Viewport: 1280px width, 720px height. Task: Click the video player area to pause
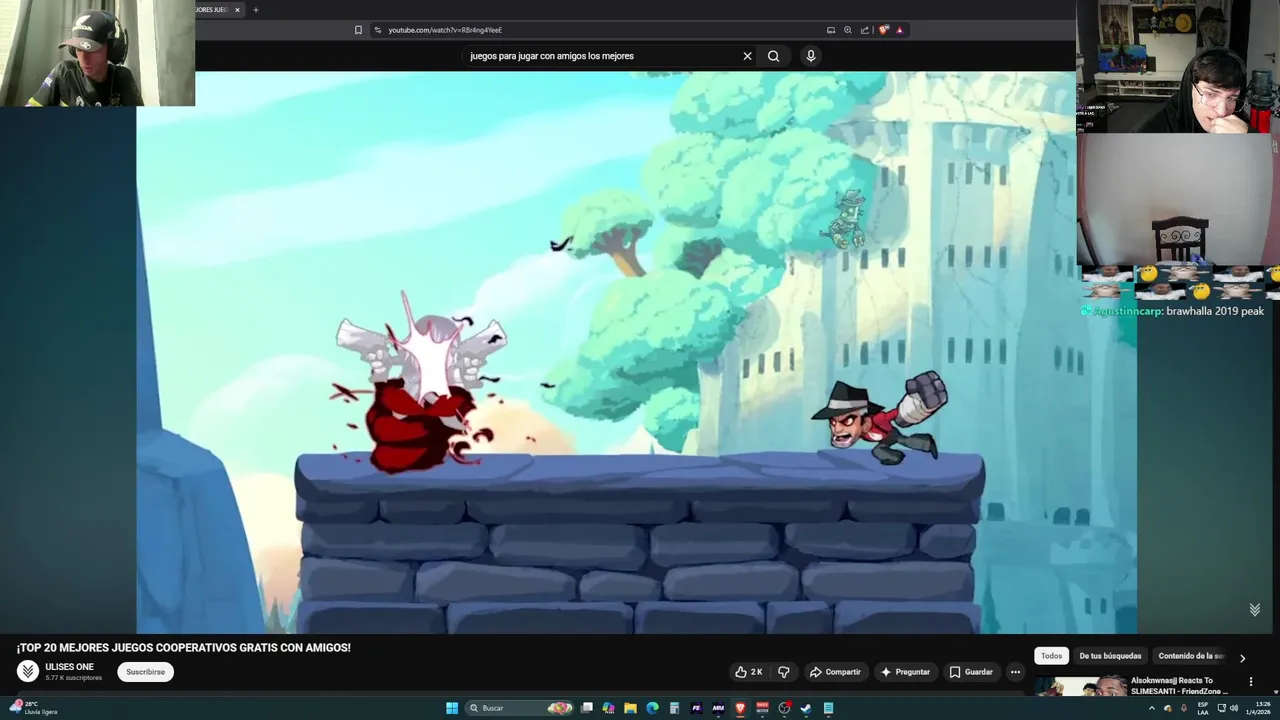636,352
